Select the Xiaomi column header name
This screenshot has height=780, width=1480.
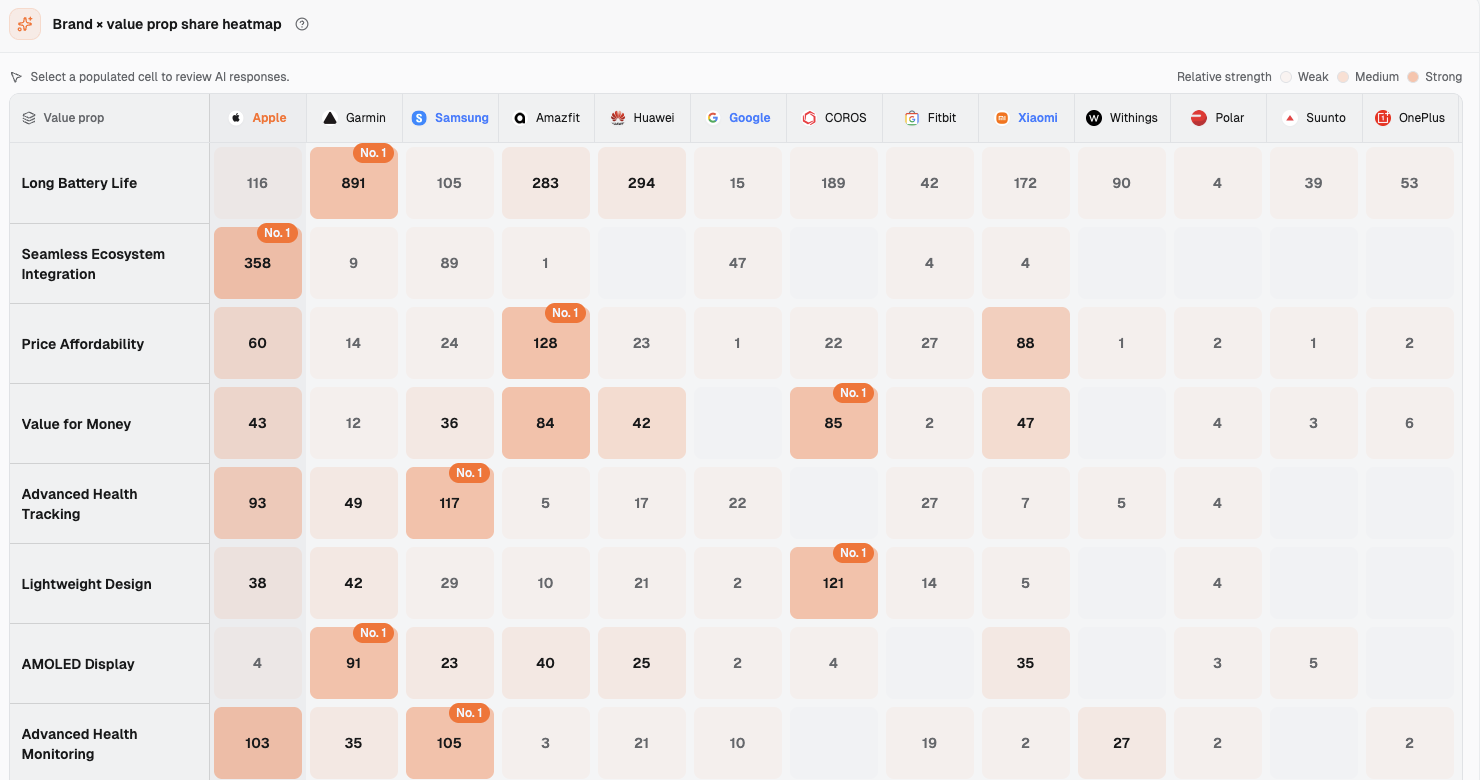click(x=1038, y=118)
